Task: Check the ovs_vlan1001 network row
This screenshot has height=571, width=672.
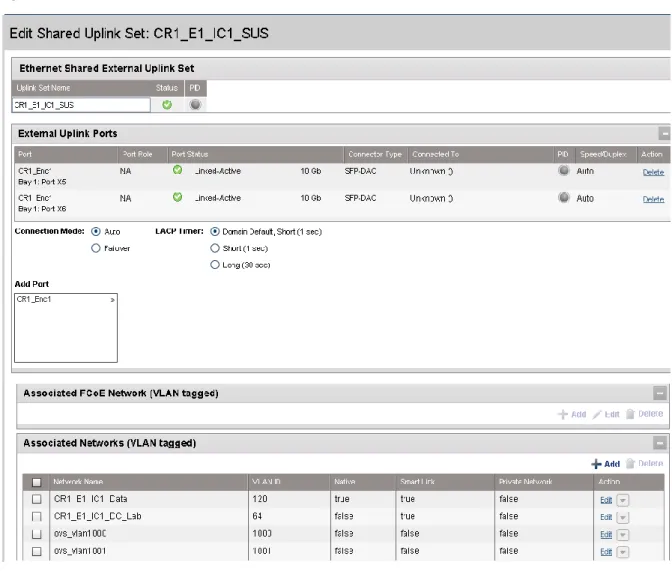Action: pos(37,551)
